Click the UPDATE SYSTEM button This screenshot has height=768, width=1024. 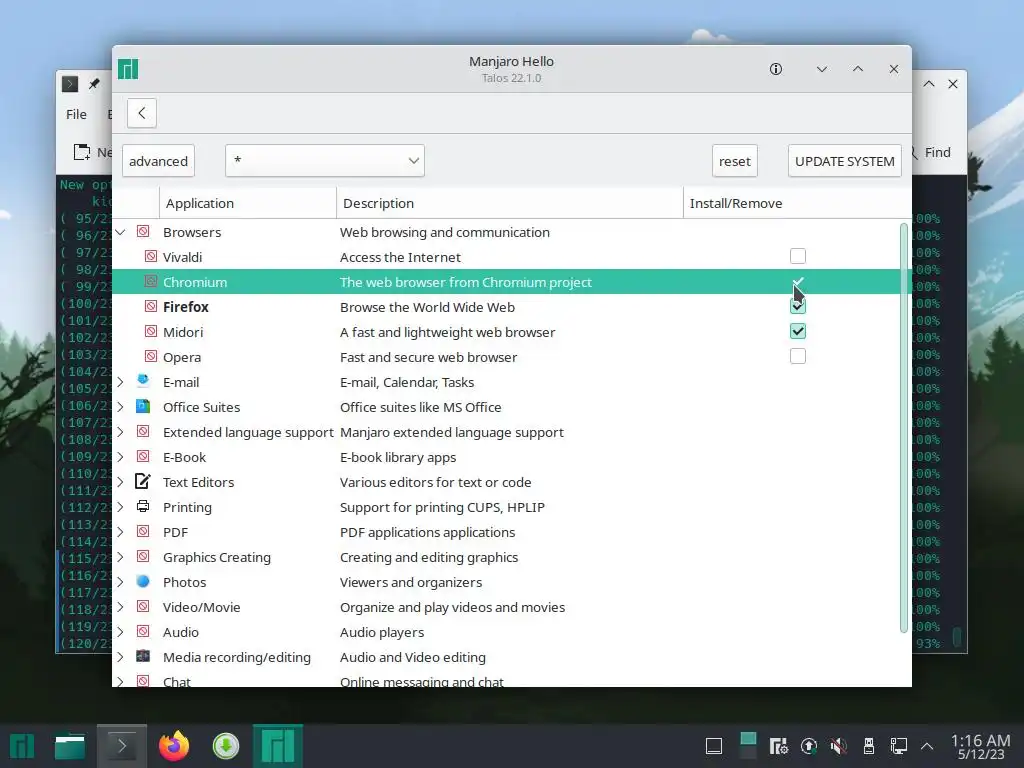(x=844, y=161)
